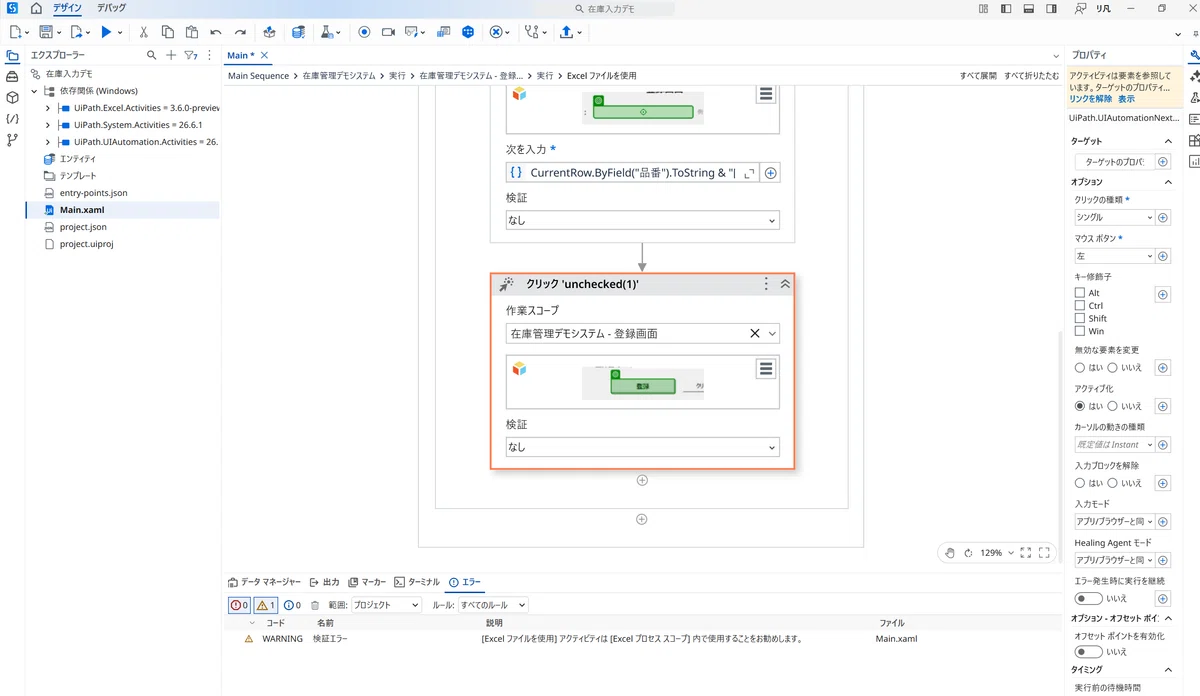1200x696 pixels.
Task: Expand the UiPath.Excel.Activities dependency
Action: pyautogui.click(x=48, y=108)
